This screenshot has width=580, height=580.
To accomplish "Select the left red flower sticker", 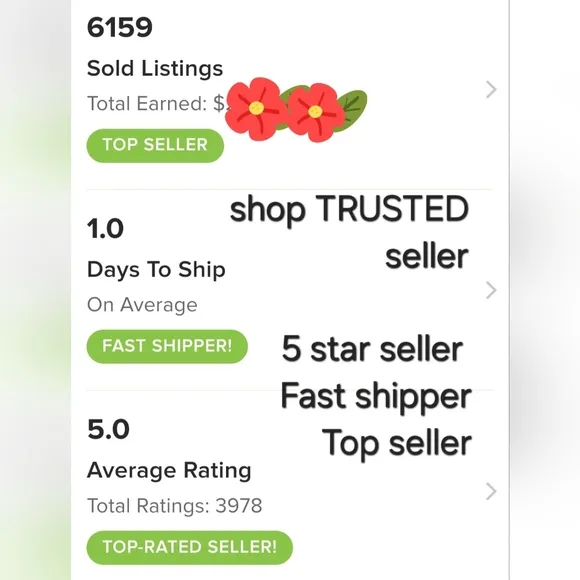I will 256,108.
